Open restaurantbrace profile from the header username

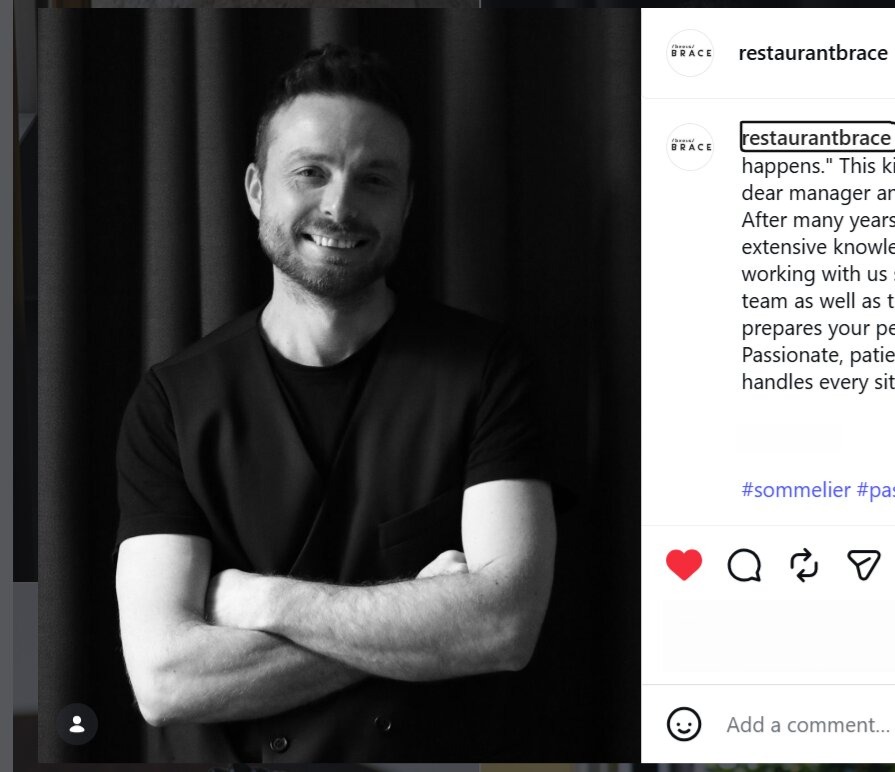(812, 53)
